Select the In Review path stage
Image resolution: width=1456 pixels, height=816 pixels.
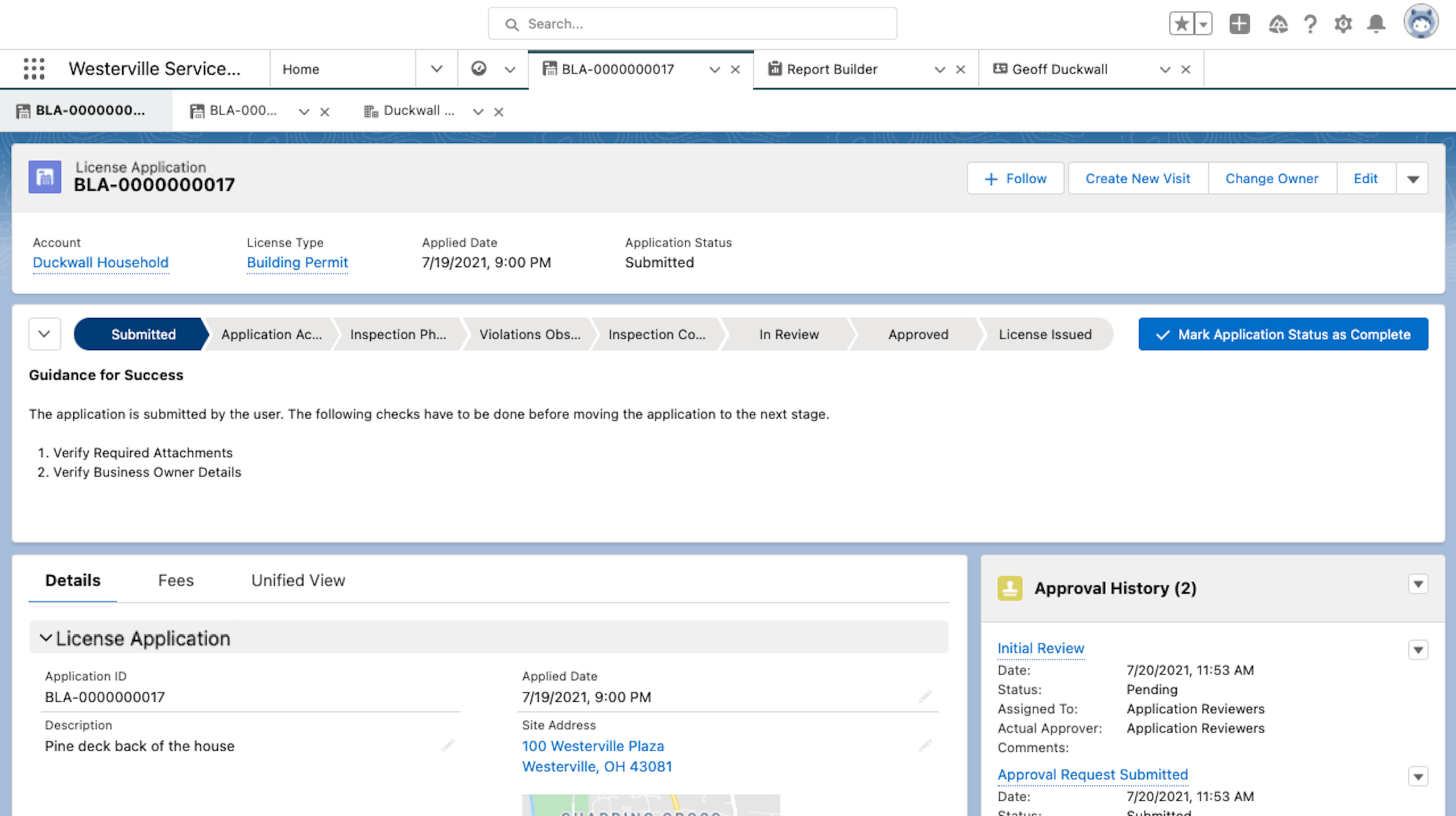[789, 334]
